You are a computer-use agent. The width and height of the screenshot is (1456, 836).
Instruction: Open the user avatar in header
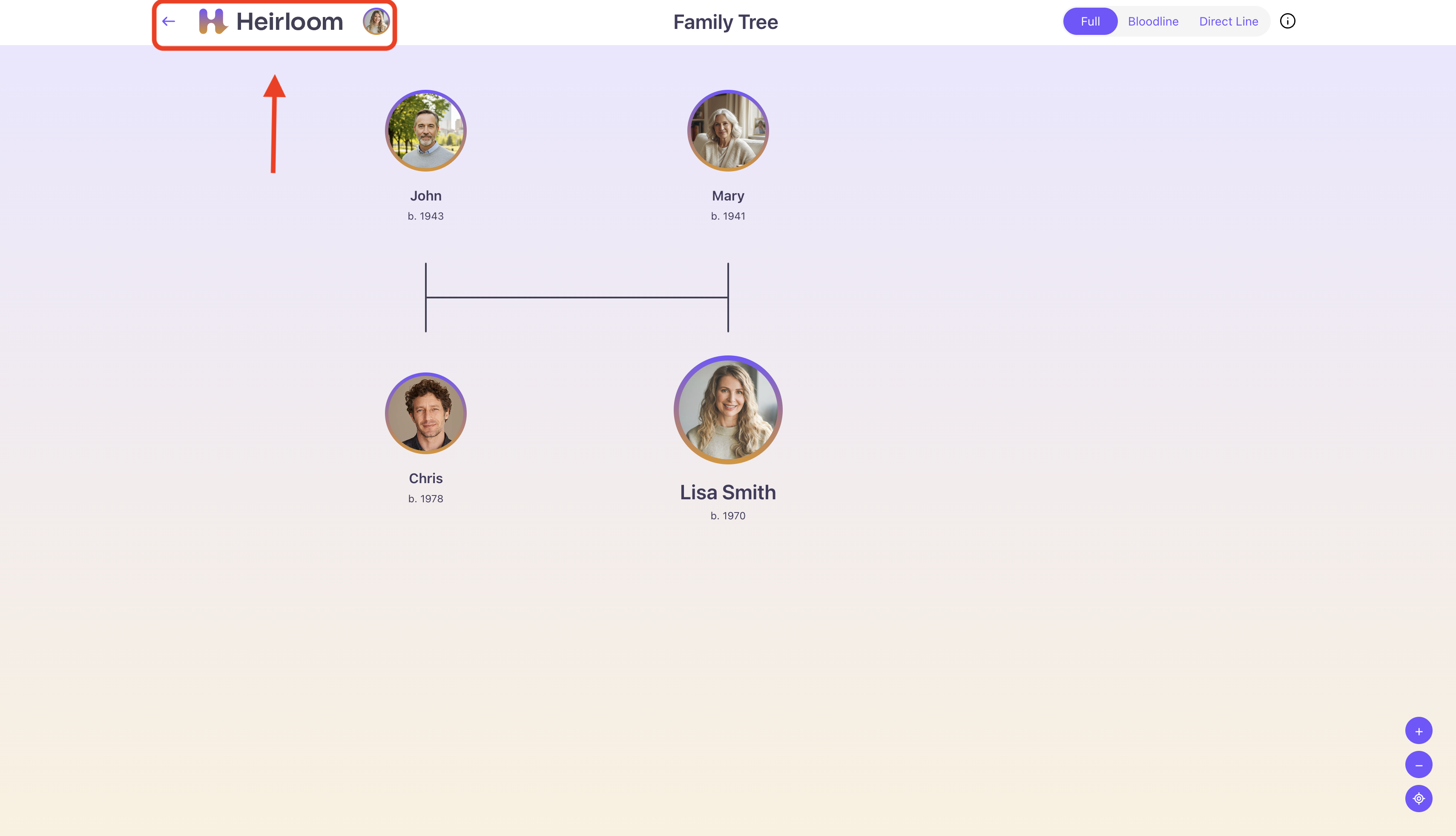coord(376,21)
